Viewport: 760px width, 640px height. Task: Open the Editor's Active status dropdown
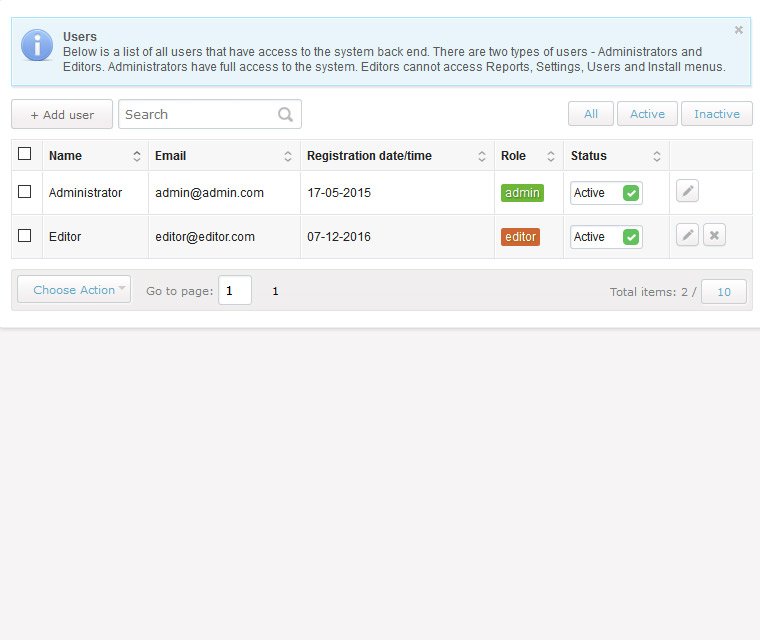click(606, 237)
